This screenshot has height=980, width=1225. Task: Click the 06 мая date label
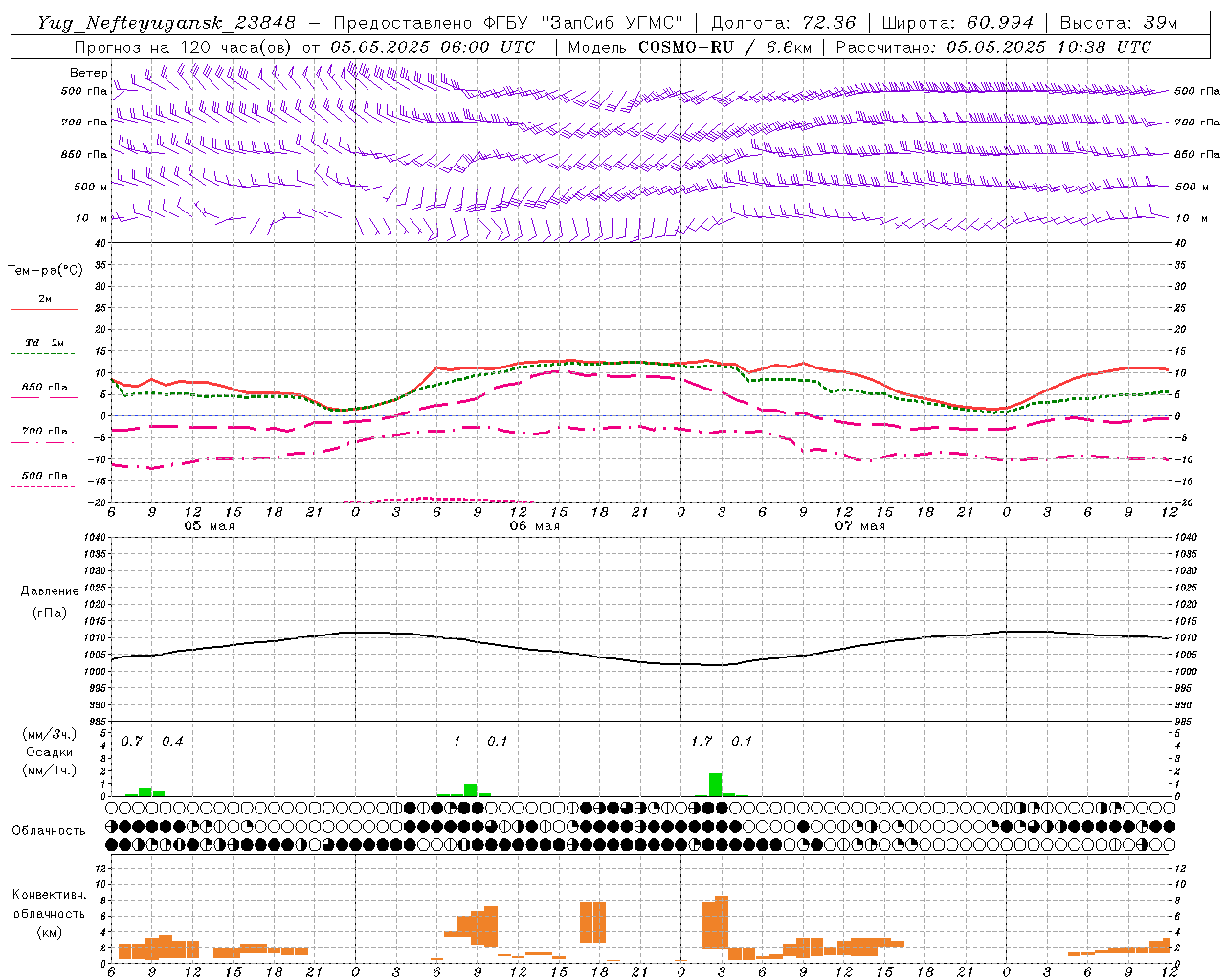coord(534,525)
